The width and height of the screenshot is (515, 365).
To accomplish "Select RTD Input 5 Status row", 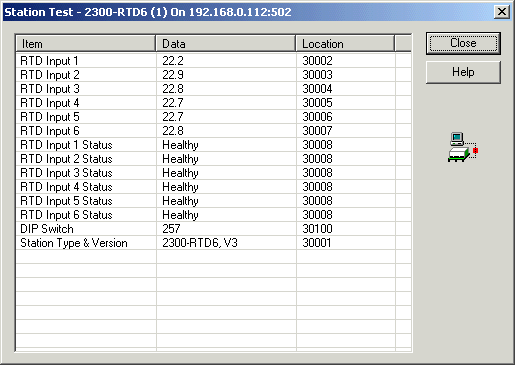I will coord(213,201).
